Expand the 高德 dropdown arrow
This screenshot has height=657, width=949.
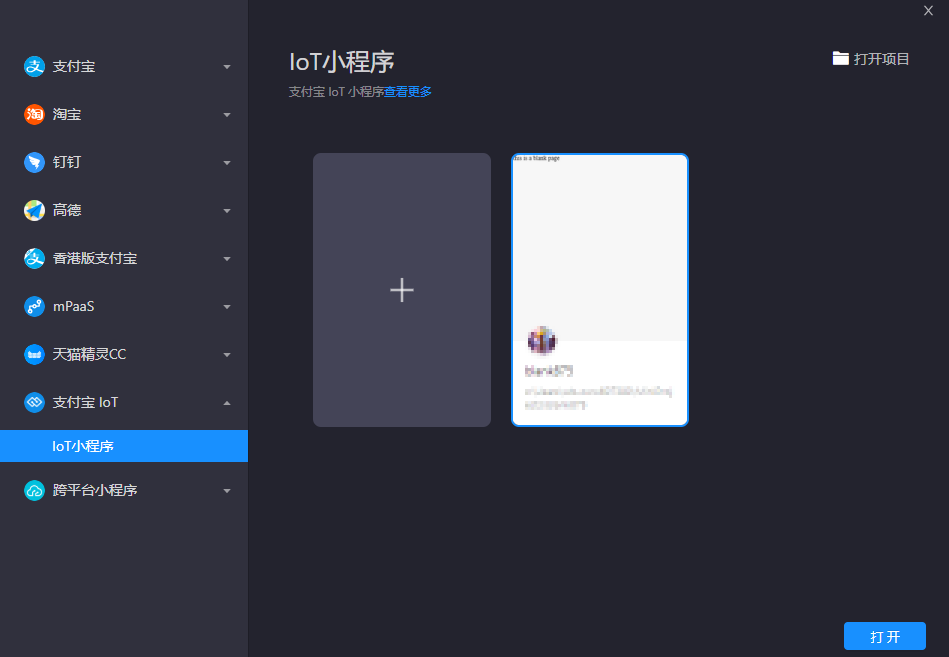coord(227,211)
